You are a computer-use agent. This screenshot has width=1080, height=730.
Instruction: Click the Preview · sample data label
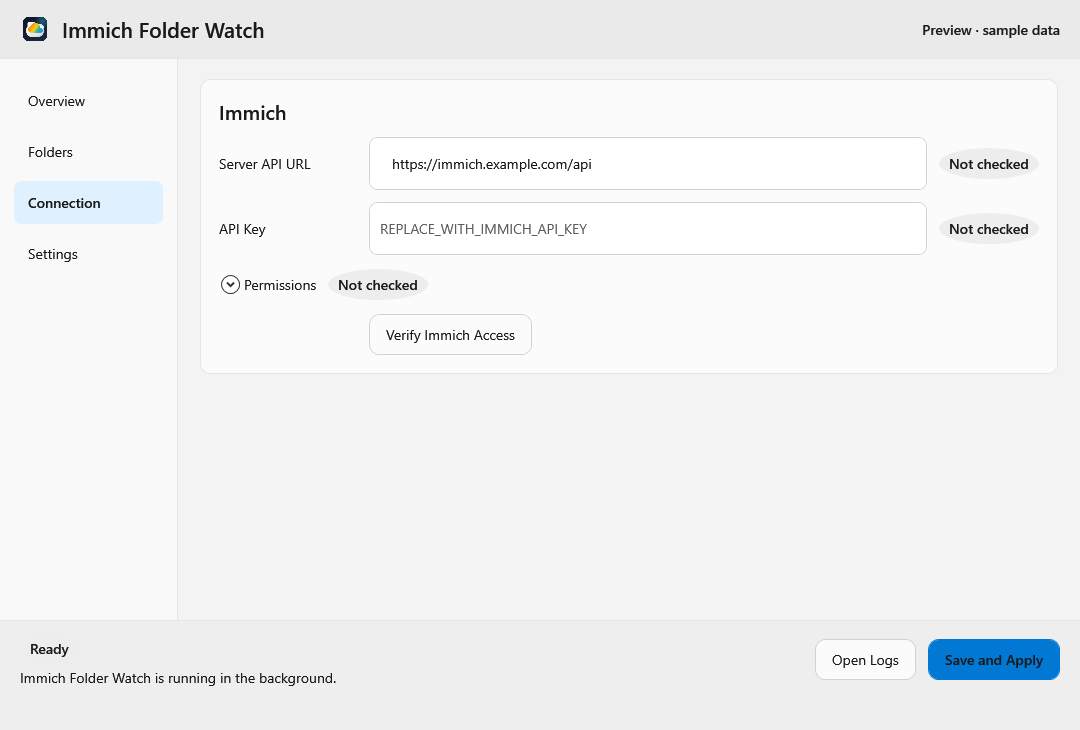click(990, 30)
